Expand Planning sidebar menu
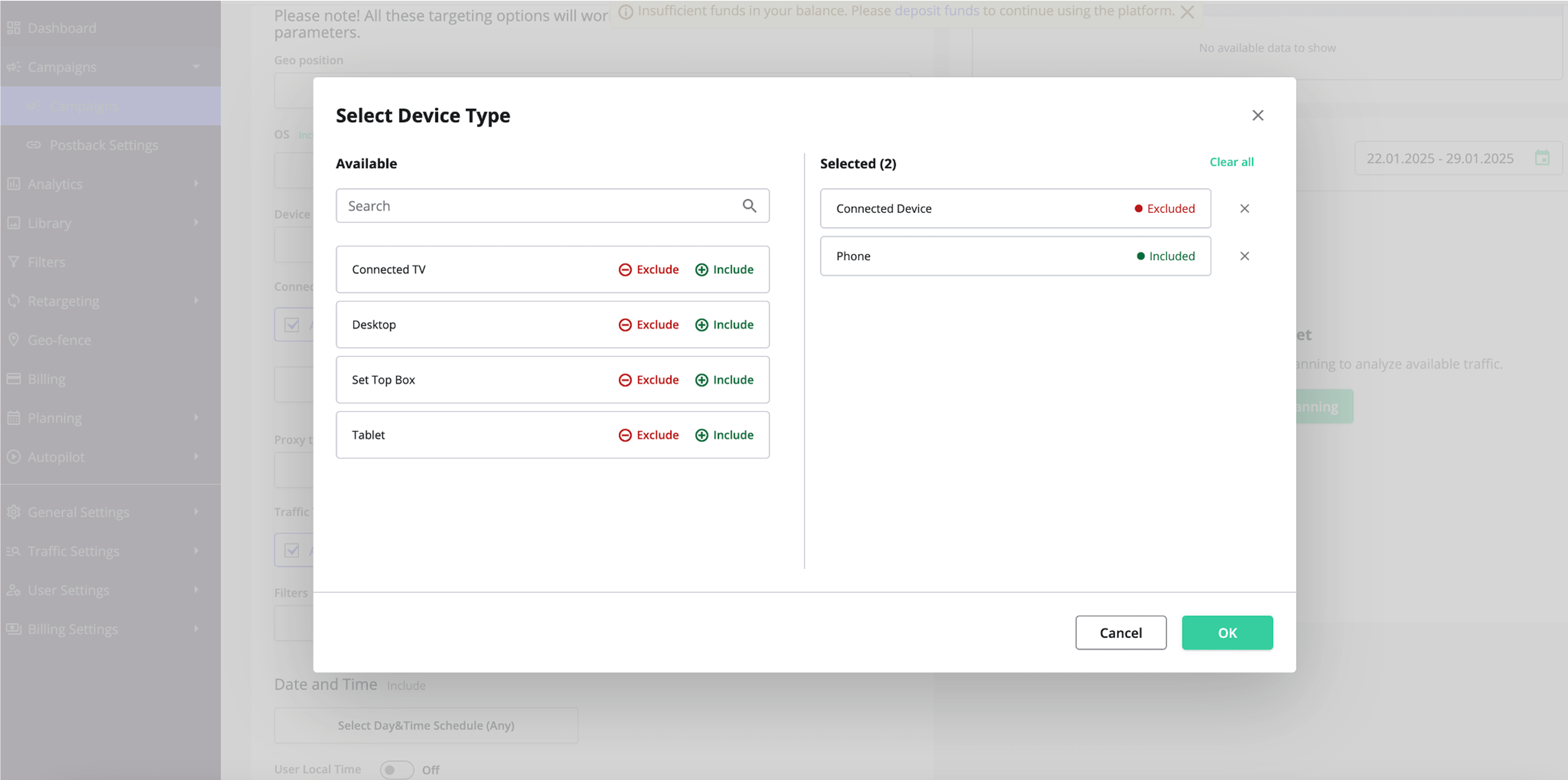Screen dimensions: 1568x780 [110, 418]
